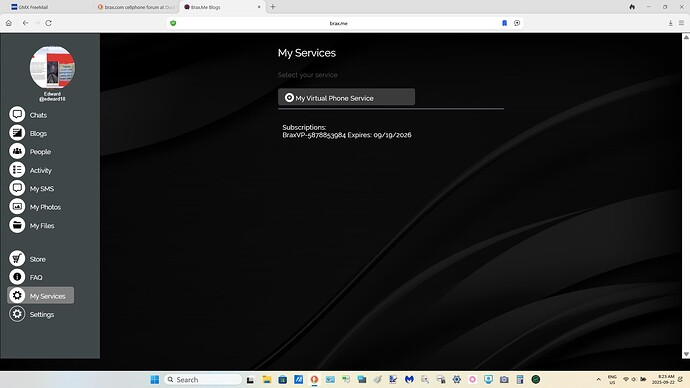The width and height of the screenshot is (690, 388).
Task: Open a new browser tab
Action: [273, 7]
